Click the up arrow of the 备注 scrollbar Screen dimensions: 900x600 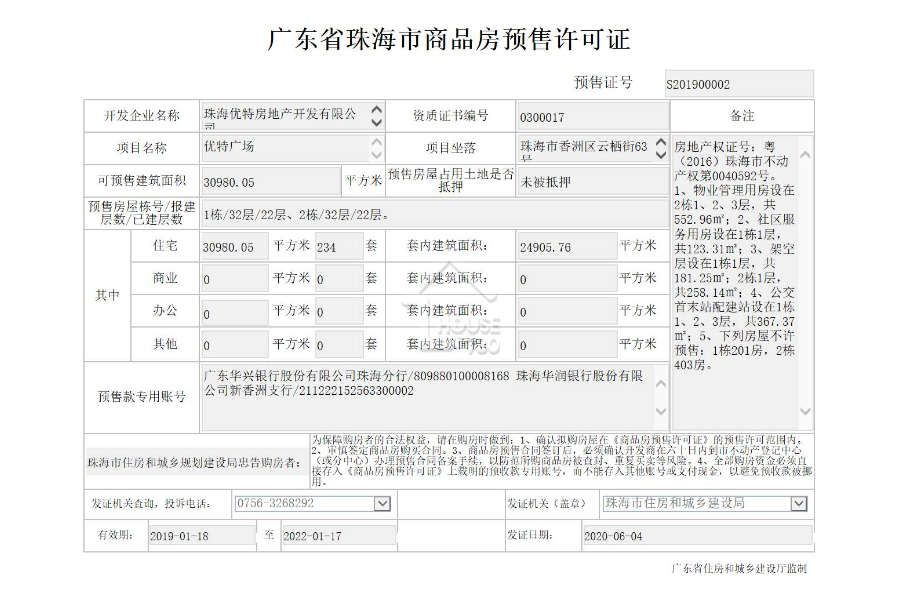(x=805, y=154)
